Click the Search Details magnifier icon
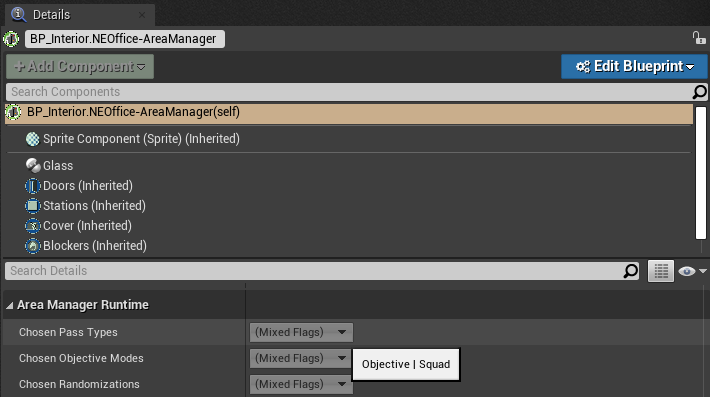This screenshot has height=397, width=710. coord(631,271)
